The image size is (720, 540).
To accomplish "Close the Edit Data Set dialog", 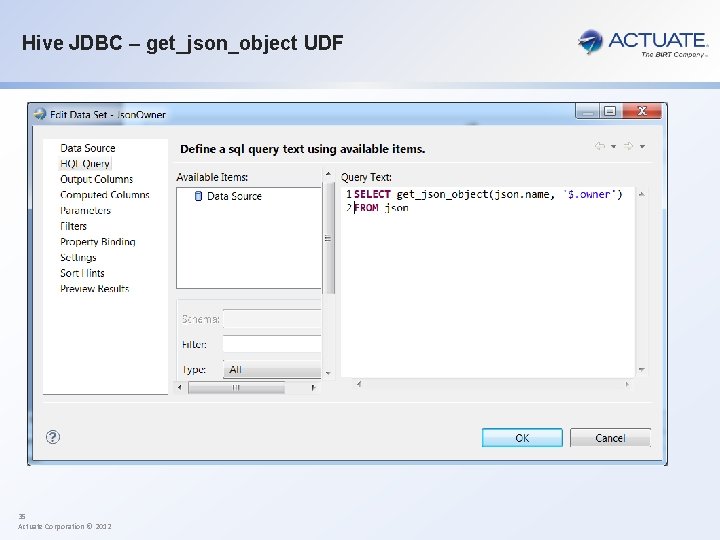I will [x=642, y=111].
